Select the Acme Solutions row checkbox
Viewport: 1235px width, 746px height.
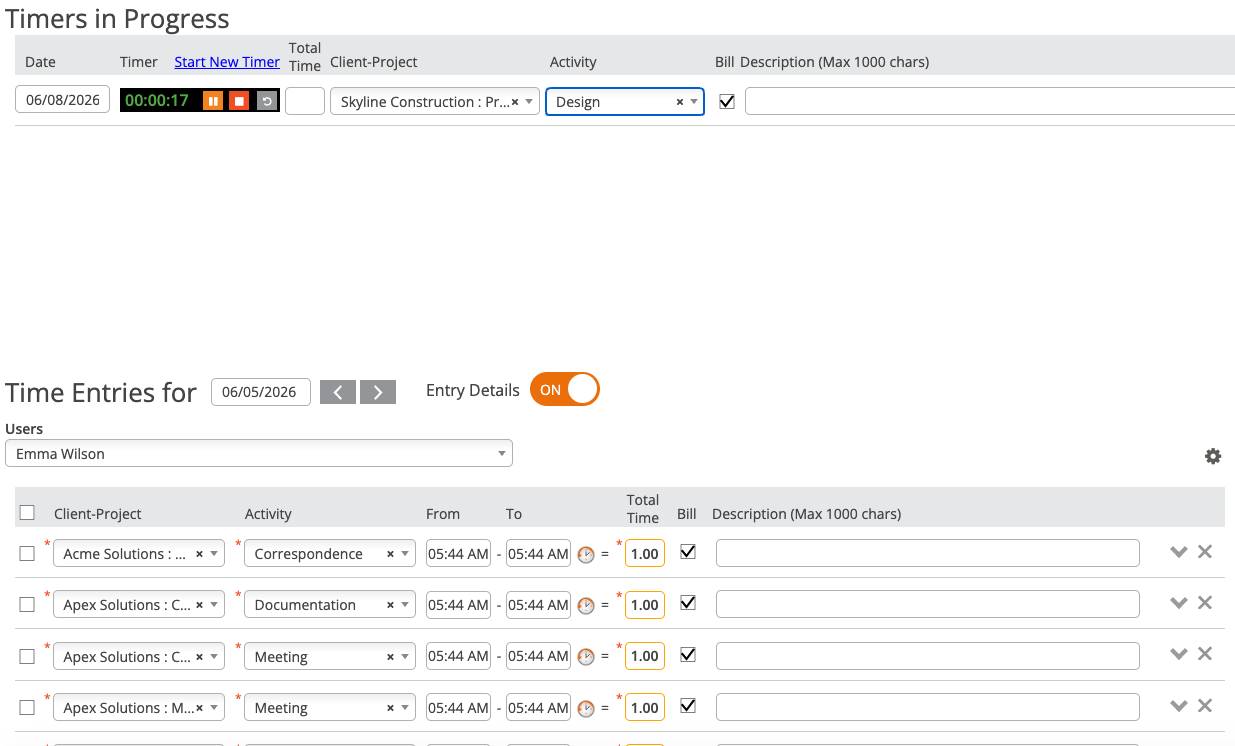coord(27,554)
